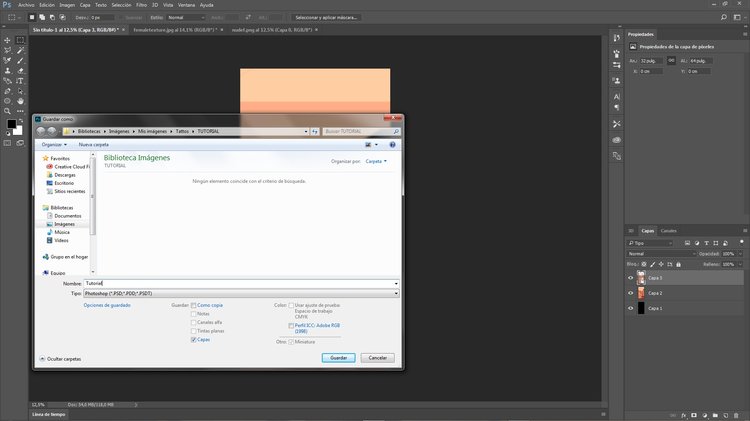
Task: Open the 'Organizar' dropdown in save dialog
Action: [54, 144]
